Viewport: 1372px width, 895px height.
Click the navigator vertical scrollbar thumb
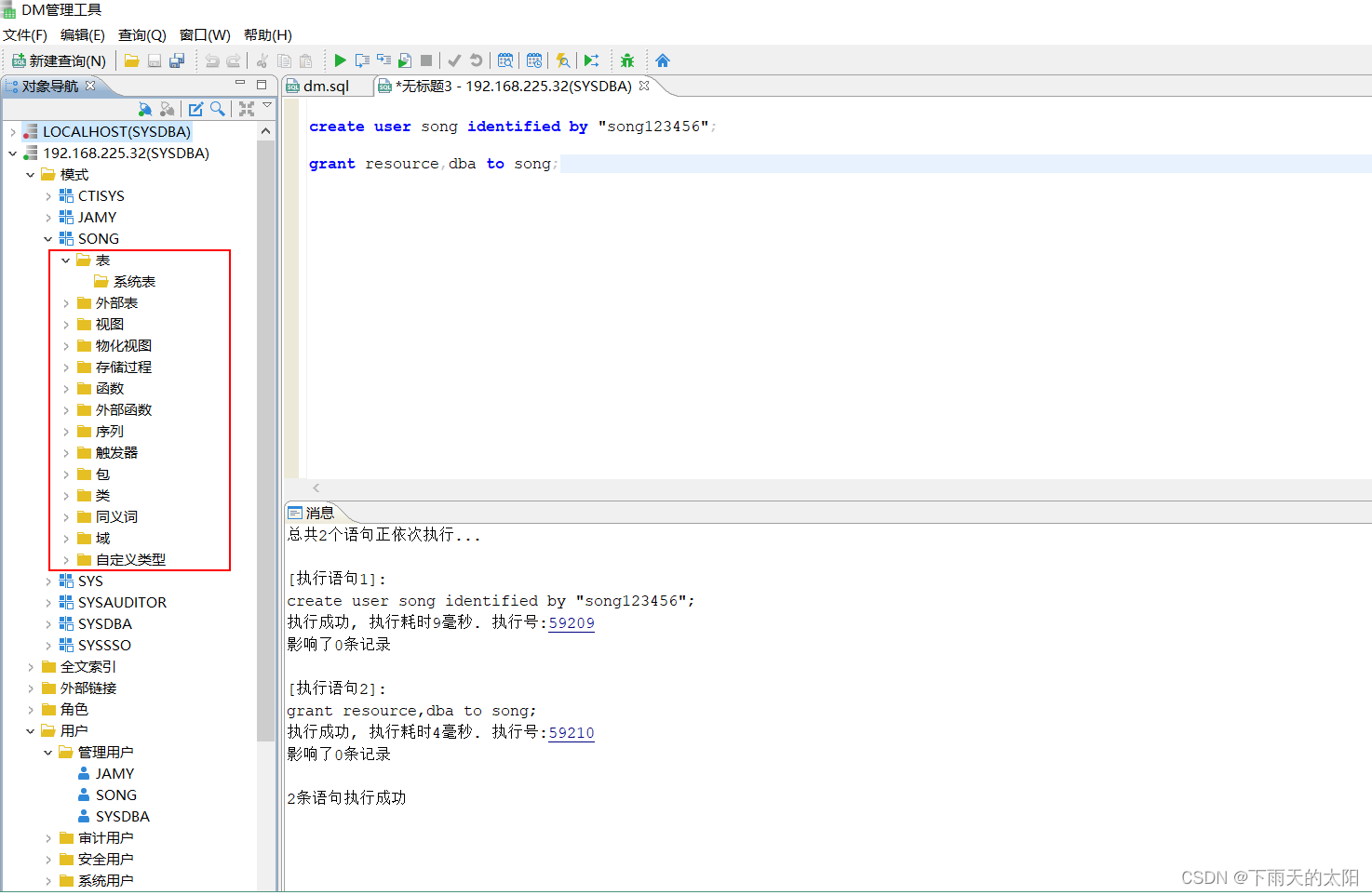266,441
